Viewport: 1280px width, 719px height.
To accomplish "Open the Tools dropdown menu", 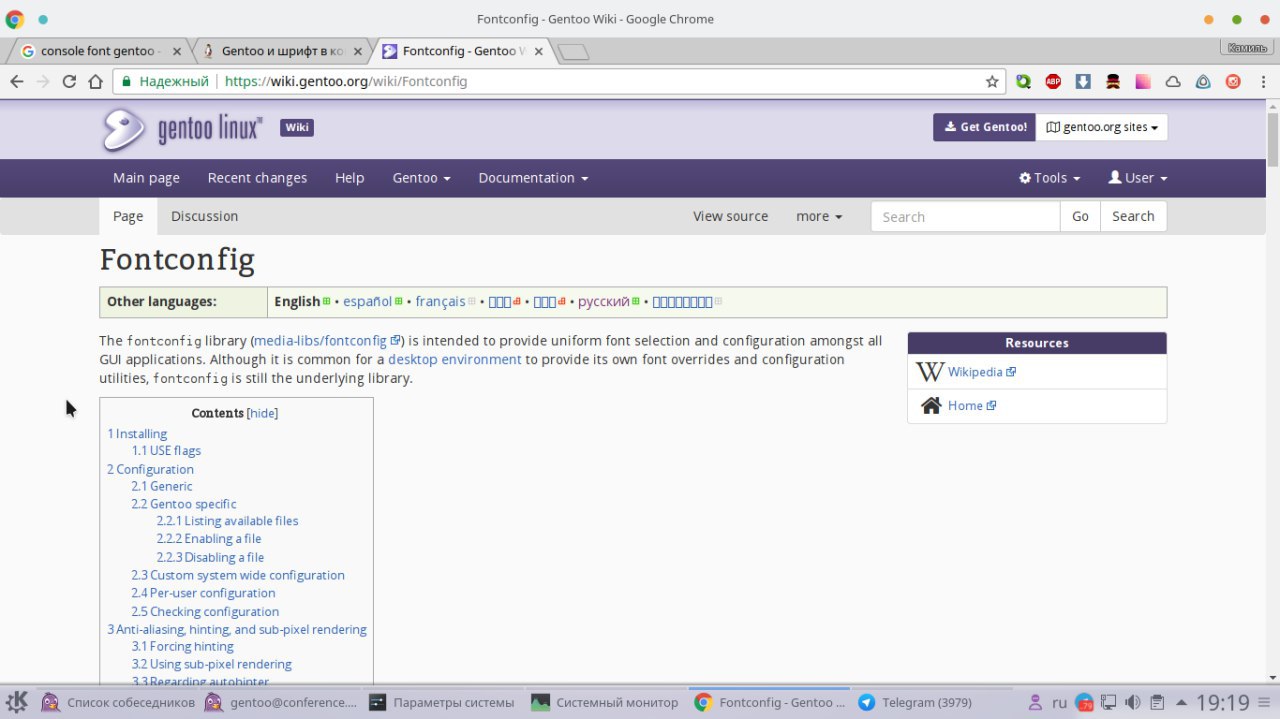I will [x=1049, y=178].
